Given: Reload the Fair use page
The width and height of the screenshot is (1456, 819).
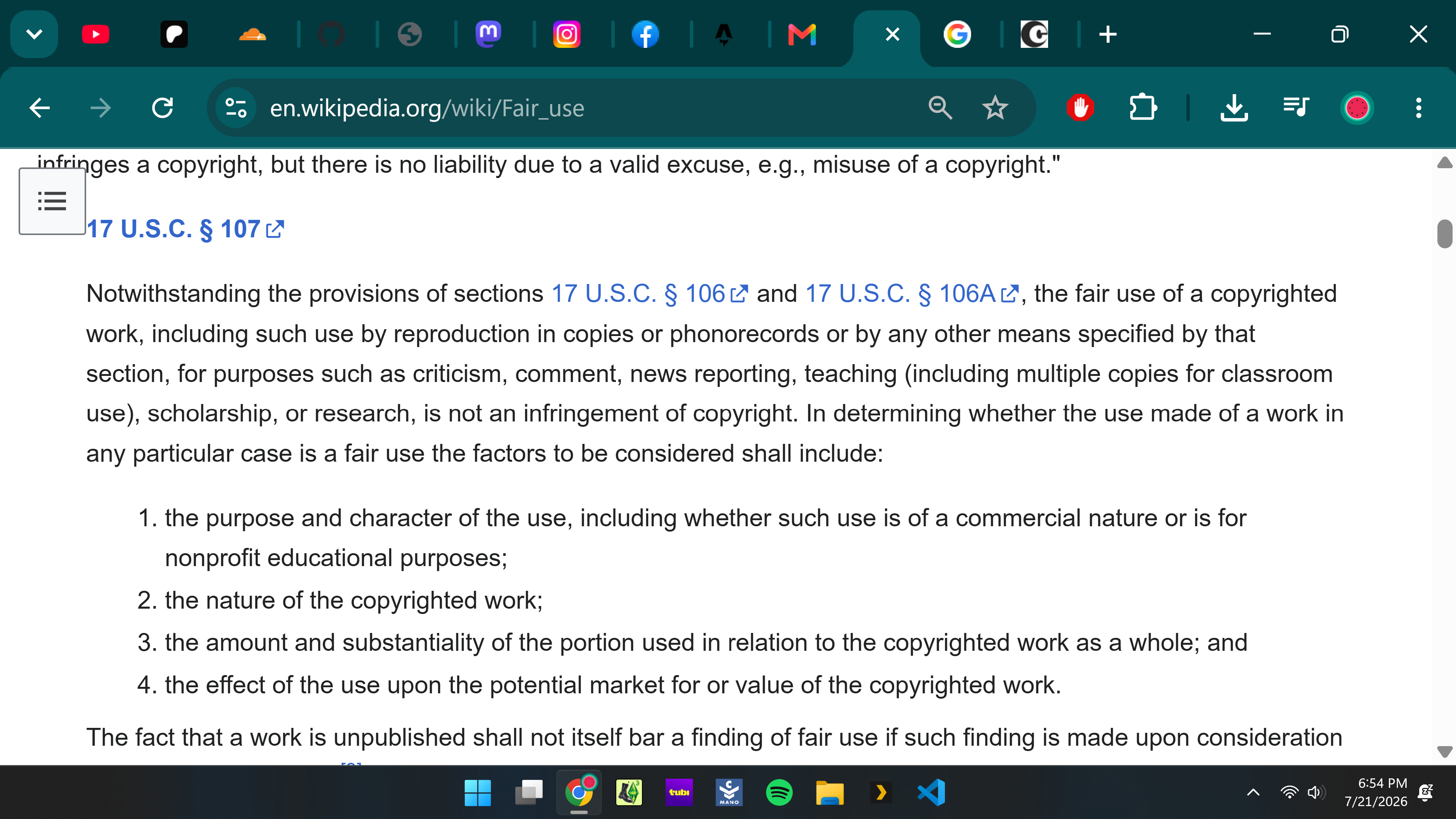Looking at the screenshot, I should pyautogui.click(x=163, y=107).
